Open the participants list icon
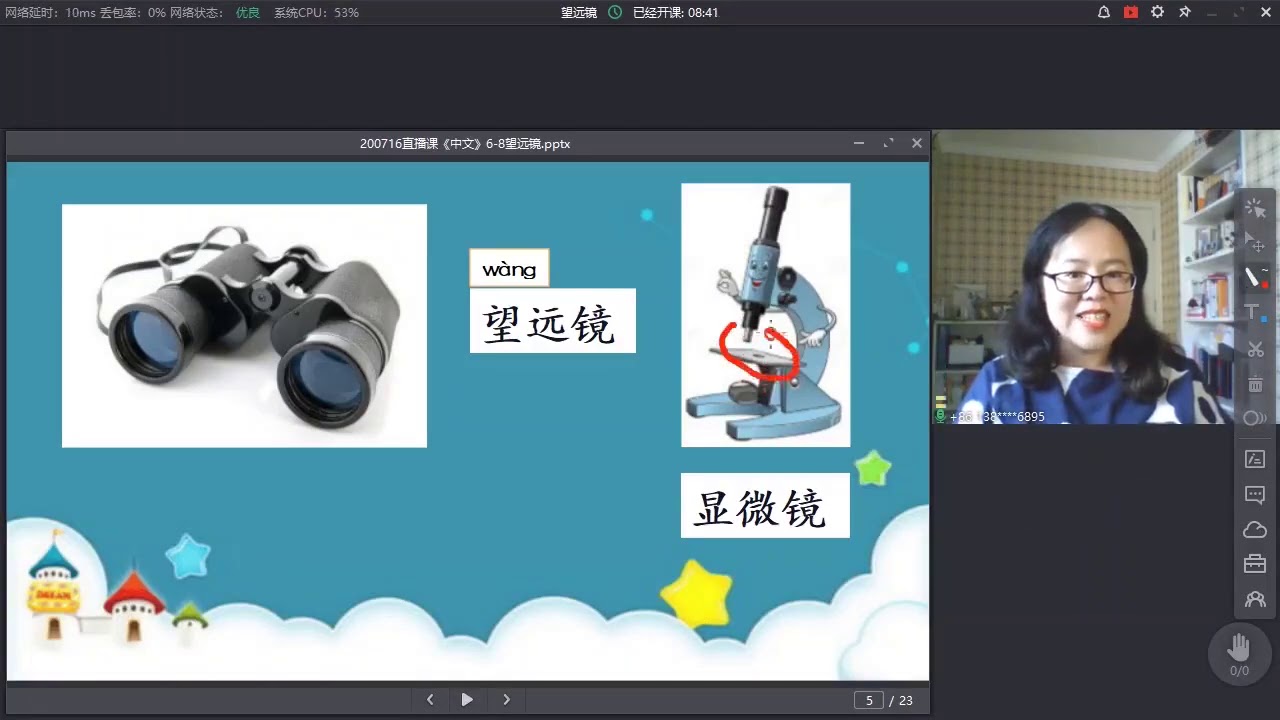The width and height of the screenshot is (1280, 720). coord(1255,600)
